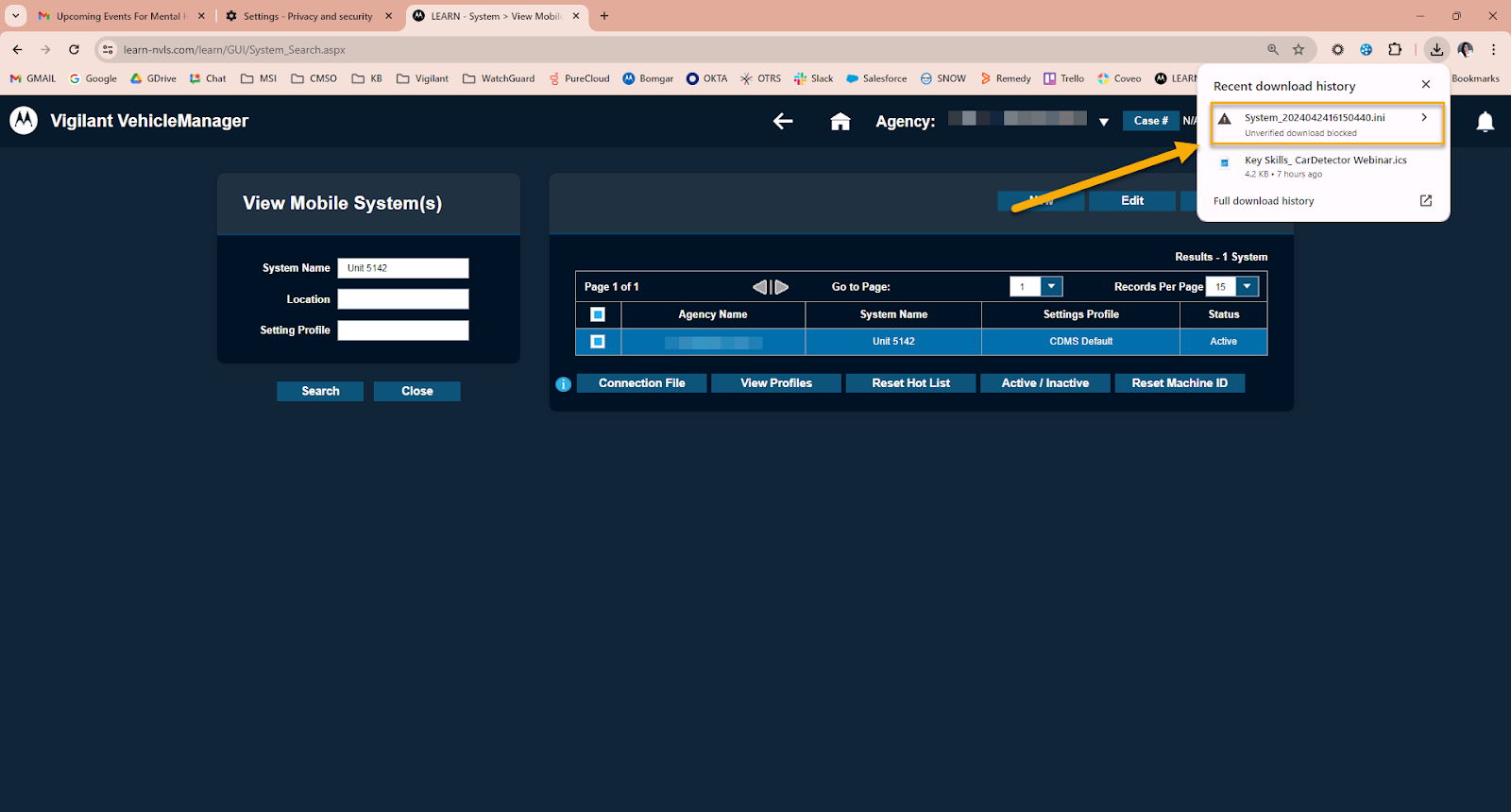Click the browser back button

coord(18,49)
